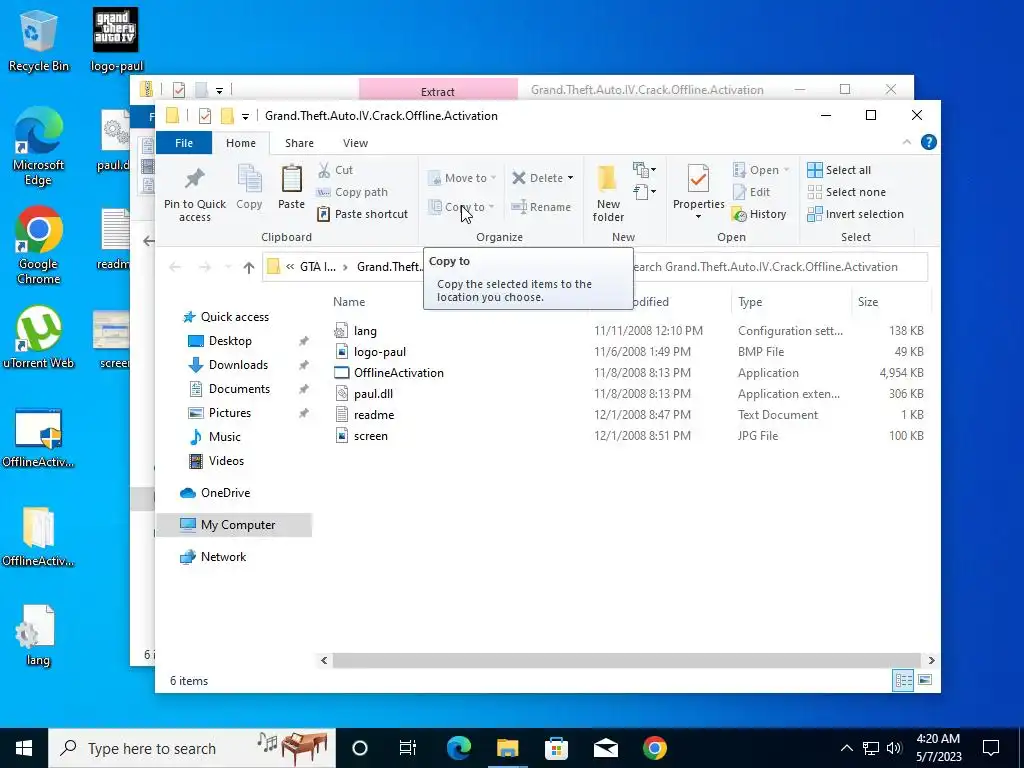Click the Properties ribbon icon
The image size is (1024, 768).
(x=698, y=179)
